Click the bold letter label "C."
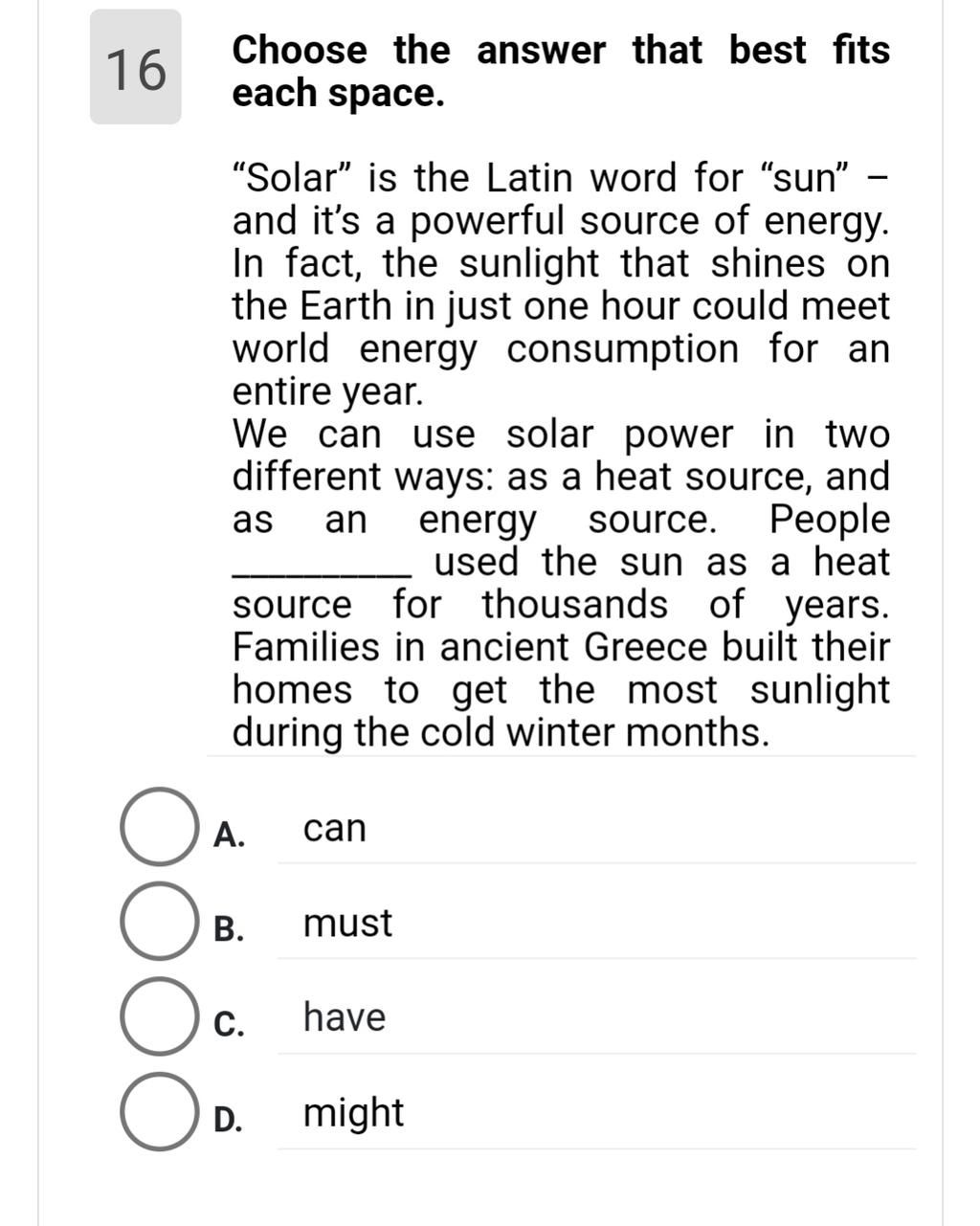The height and width of the screenshot is (1226, 980). tap(229, 1024)
